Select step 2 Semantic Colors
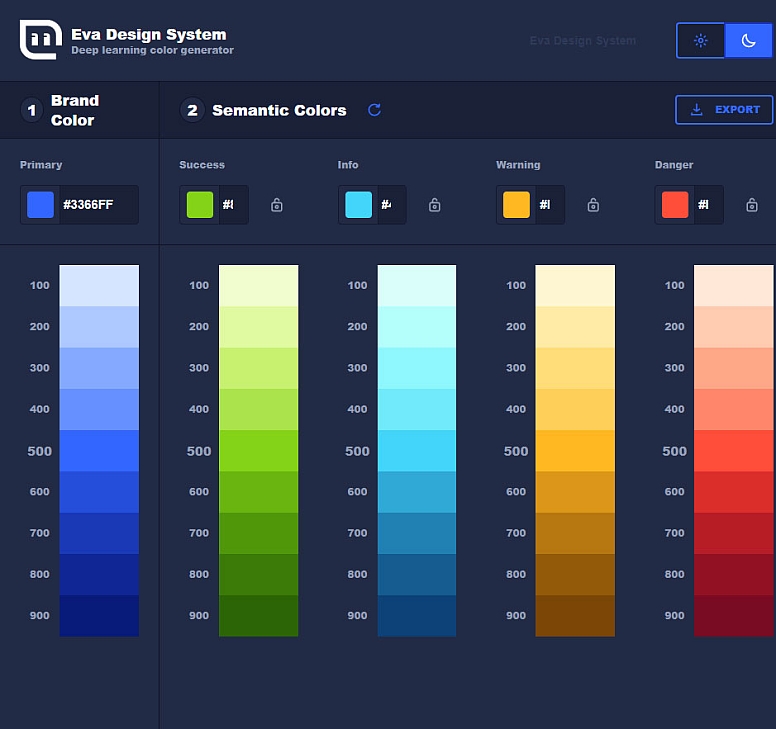Screen dimensions: 776x729 [263, 110]
